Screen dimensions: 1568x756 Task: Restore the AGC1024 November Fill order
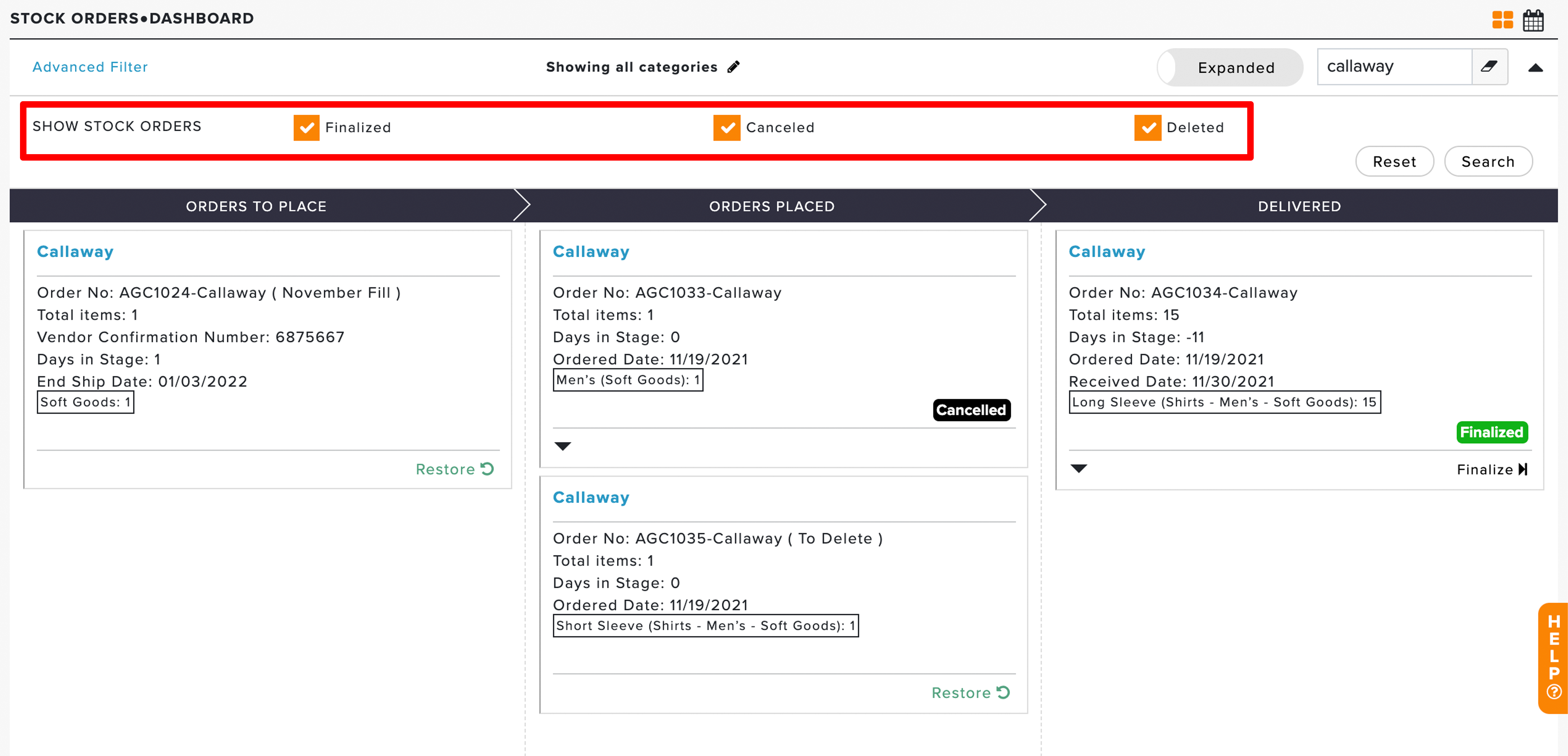tap(455, 469)
